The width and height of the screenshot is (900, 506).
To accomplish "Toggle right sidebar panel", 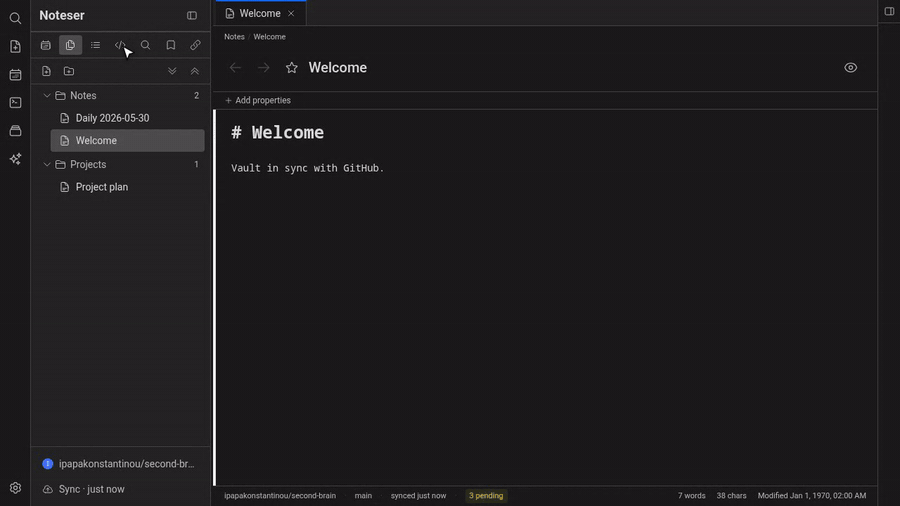I will [x=889, y=11].
